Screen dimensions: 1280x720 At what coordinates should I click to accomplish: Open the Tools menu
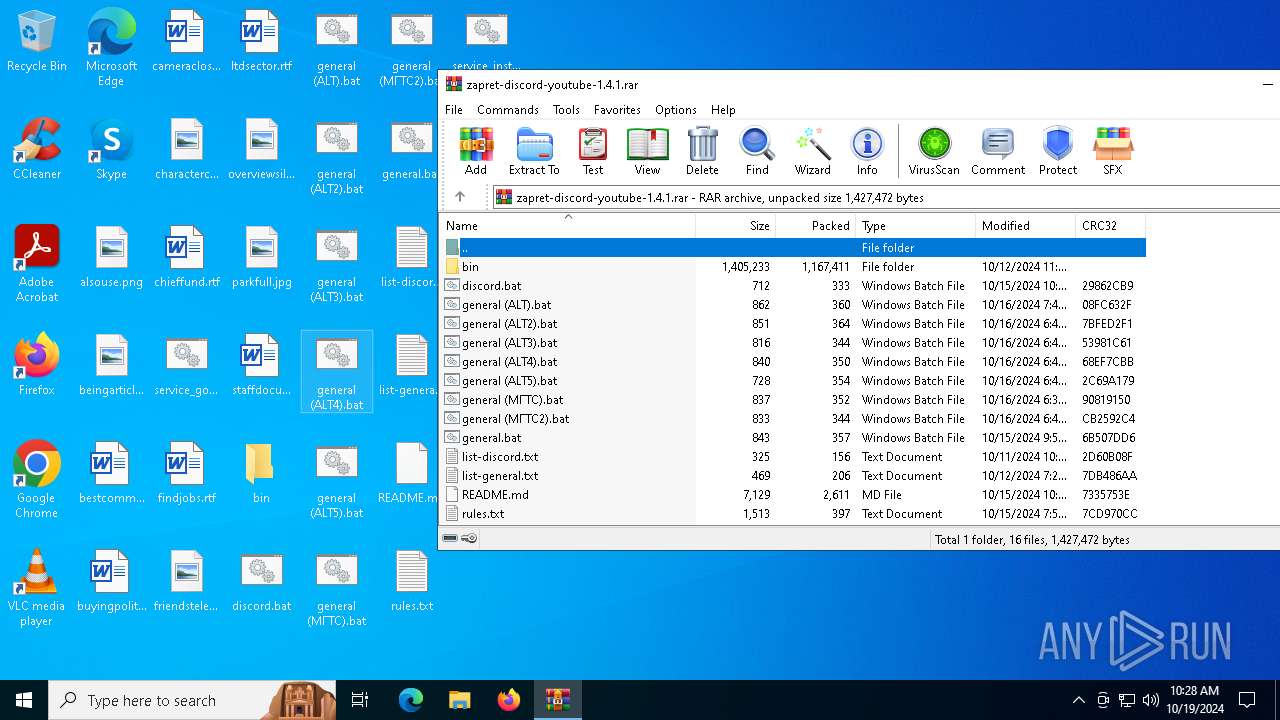pyautogui.click(x=566, y=110)
